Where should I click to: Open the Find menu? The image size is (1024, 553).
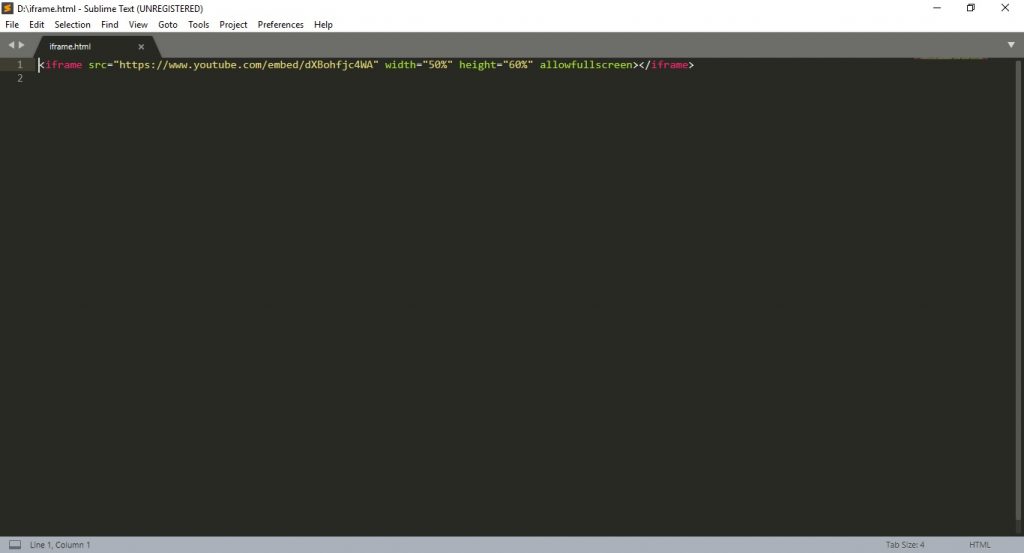tap(110, 25)
